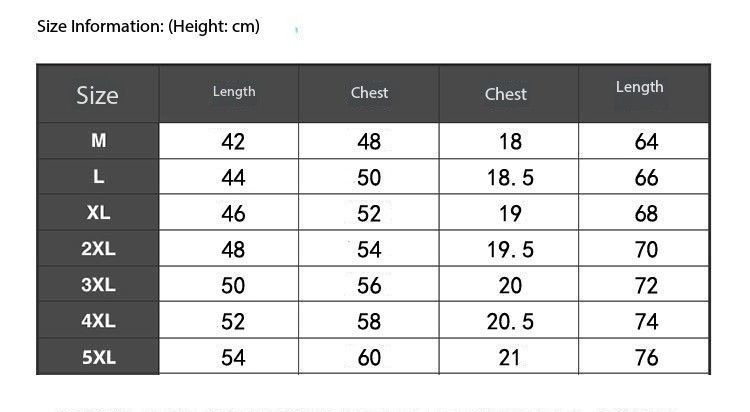Select the 3XL size row label

pyautogui.click(x=98, y=285)
